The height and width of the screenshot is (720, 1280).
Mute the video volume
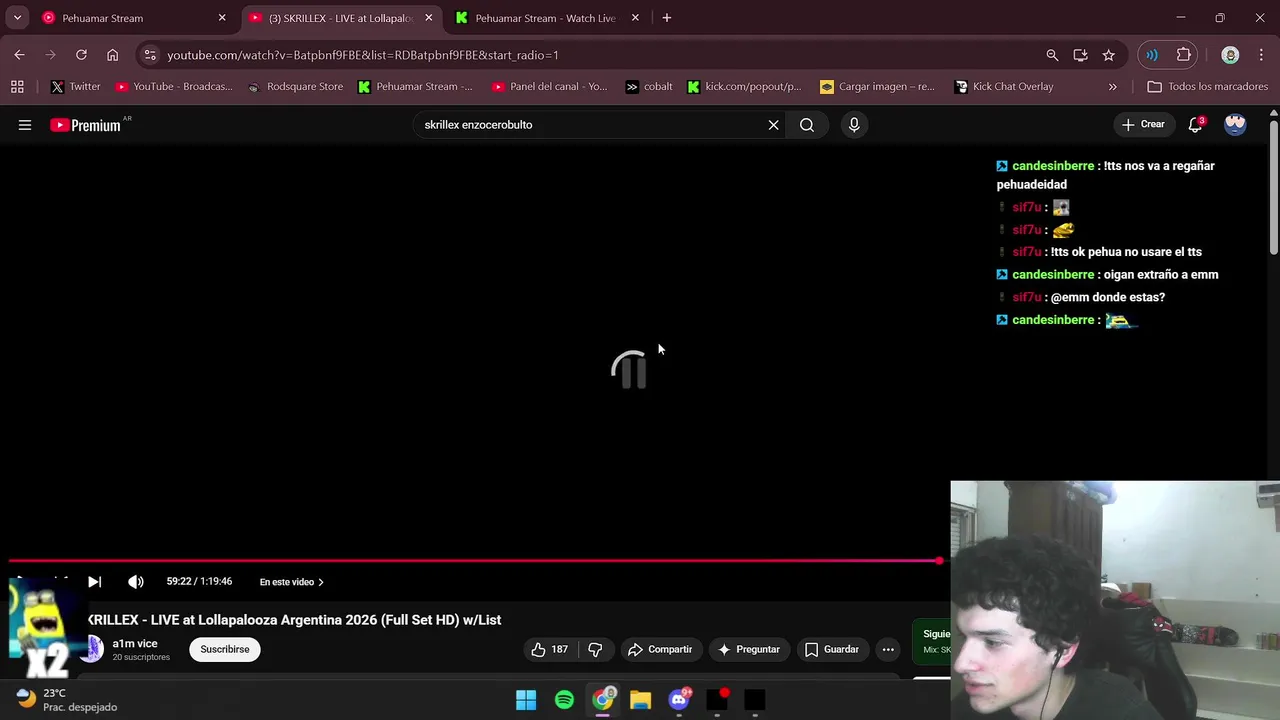click(136, 582)
